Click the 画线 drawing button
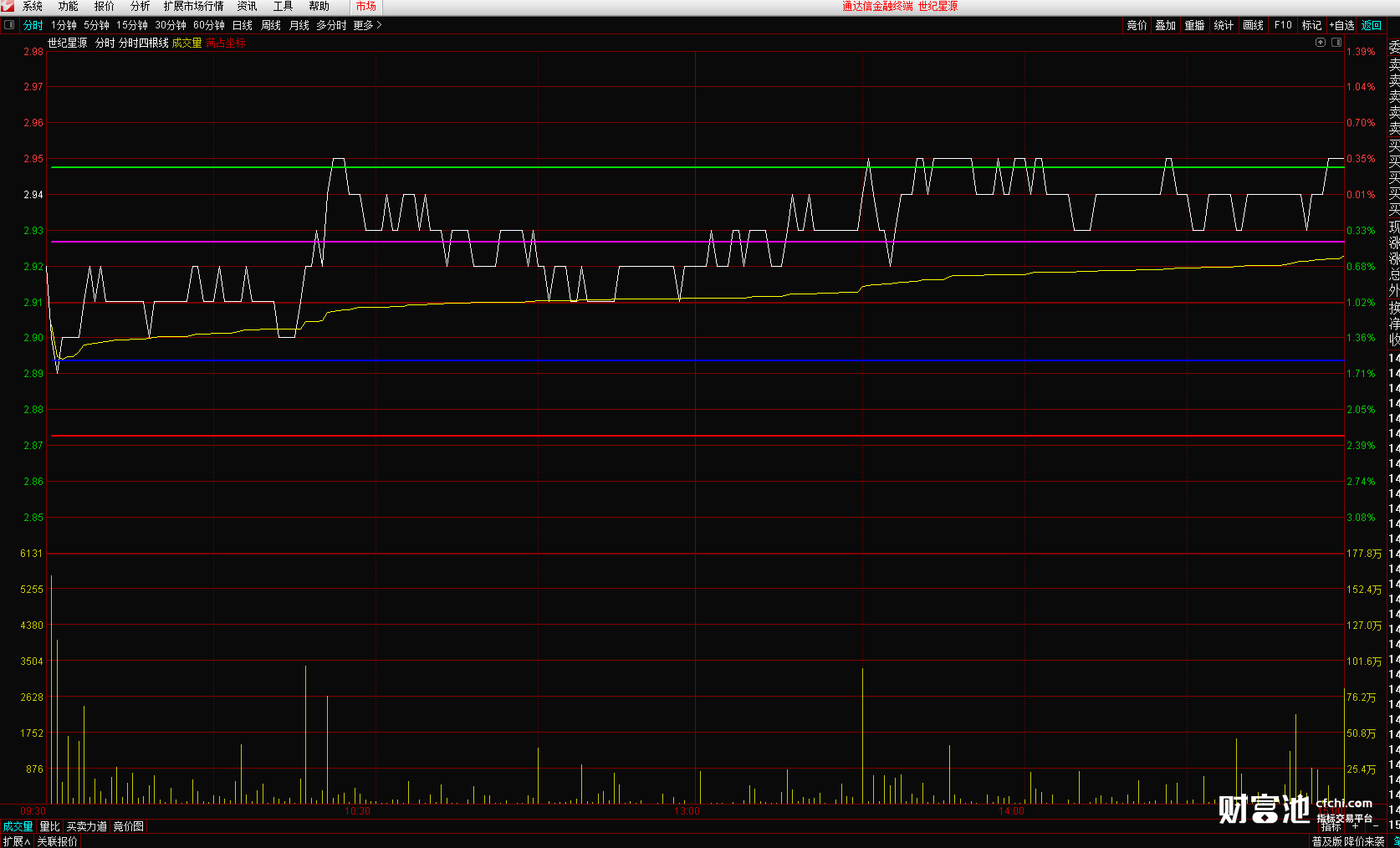Image resolution: width=1400 pixels, height=848 pixels. coord(1254,26)
